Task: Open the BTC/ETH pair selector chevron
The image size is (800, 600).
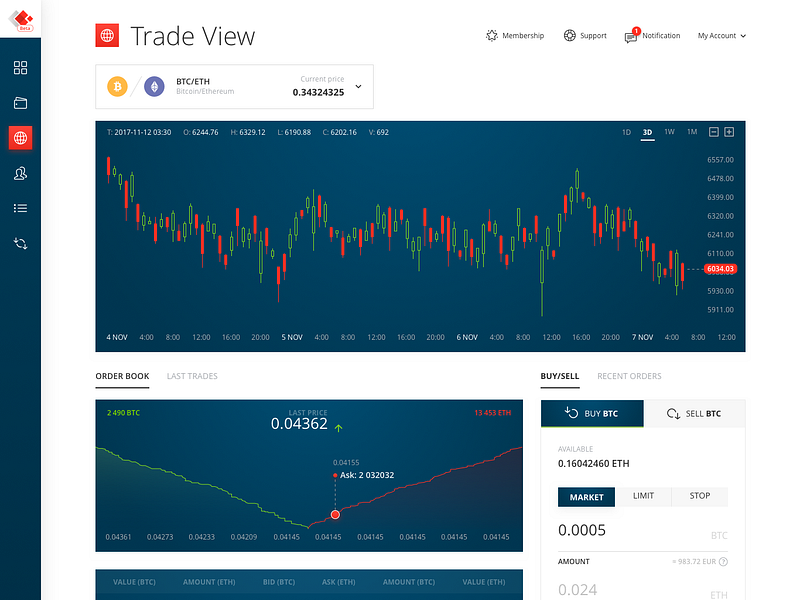Action: click(x=357, y=87)
